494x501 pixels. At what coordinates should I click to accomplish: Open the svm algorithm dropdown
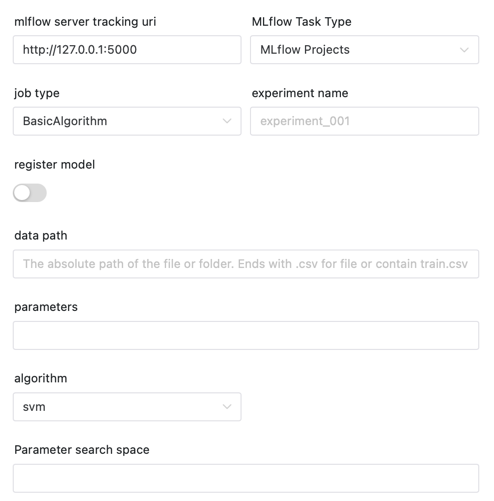127,407
